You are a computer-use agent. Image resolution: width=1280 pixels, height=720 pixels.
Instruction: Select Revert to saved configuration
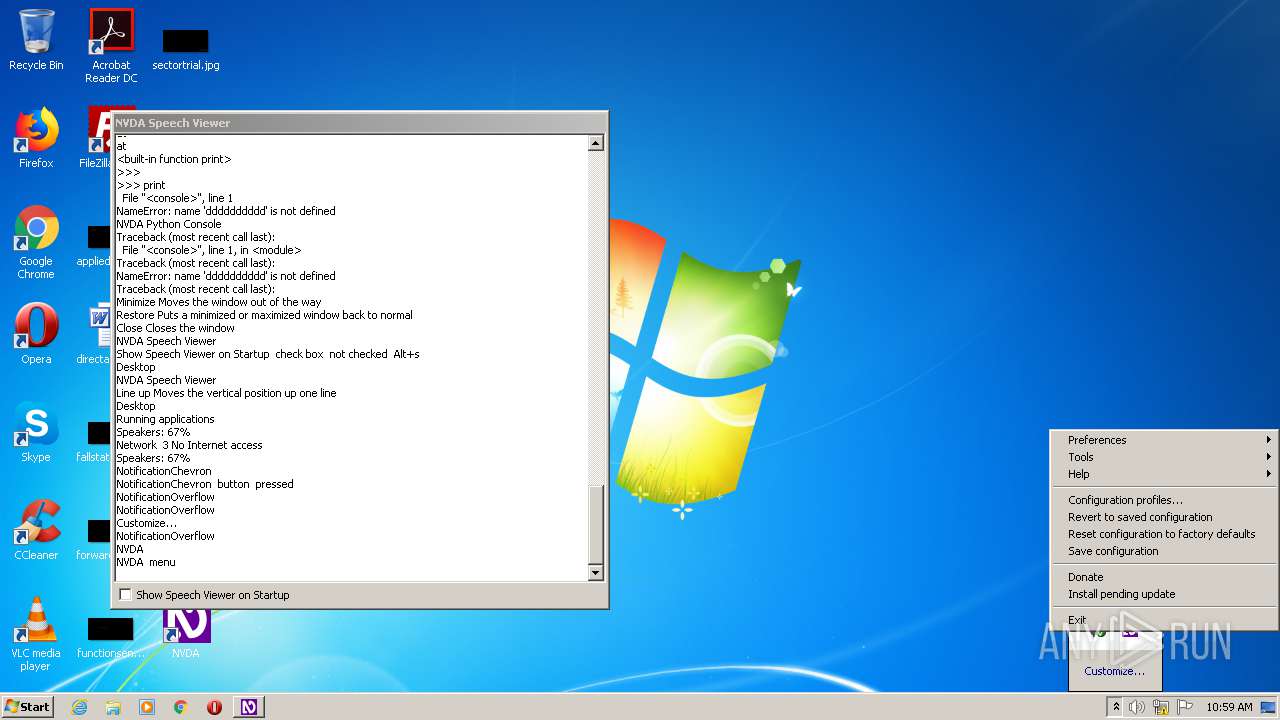[1164, 517]
